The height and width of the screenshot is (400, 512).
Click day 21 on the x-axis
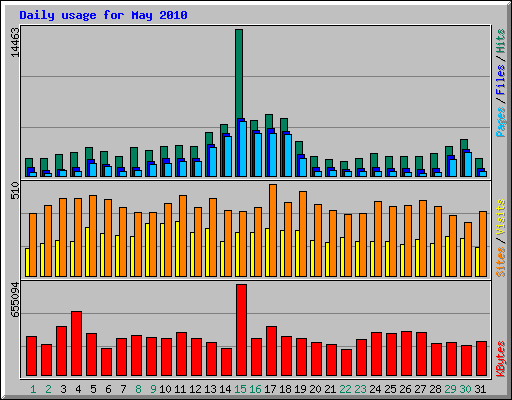(330, 389)
